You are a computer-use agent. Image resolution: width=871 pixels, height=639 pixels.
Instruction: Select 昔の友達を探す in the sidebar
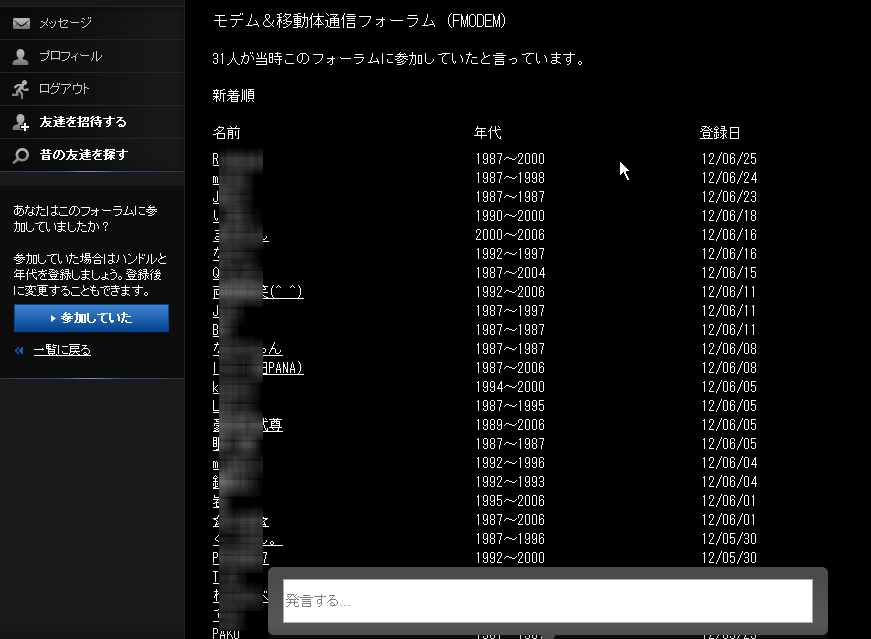pyautogui.click(x=83, y=155)
